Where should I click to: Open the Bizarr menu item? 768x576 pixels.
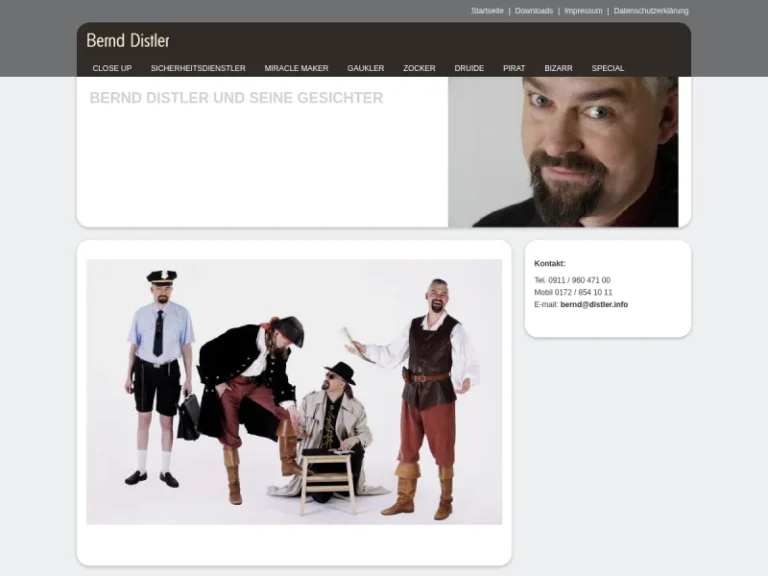click(x=558, y=68)
